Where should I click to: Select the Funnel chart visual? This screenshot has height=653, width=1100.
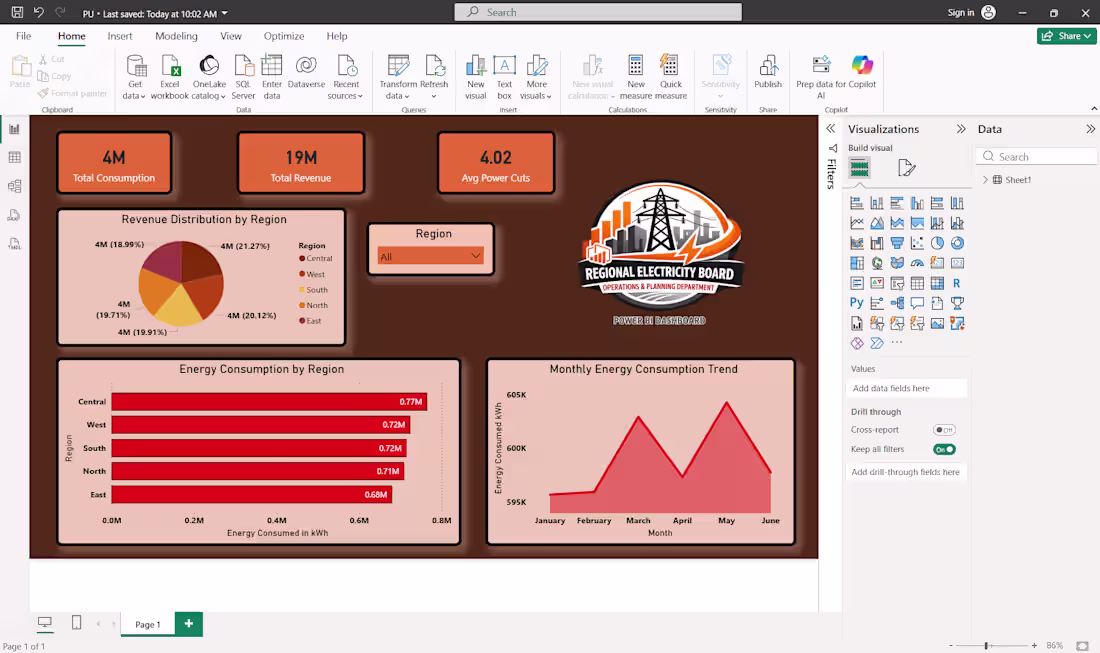pos(897,243)
